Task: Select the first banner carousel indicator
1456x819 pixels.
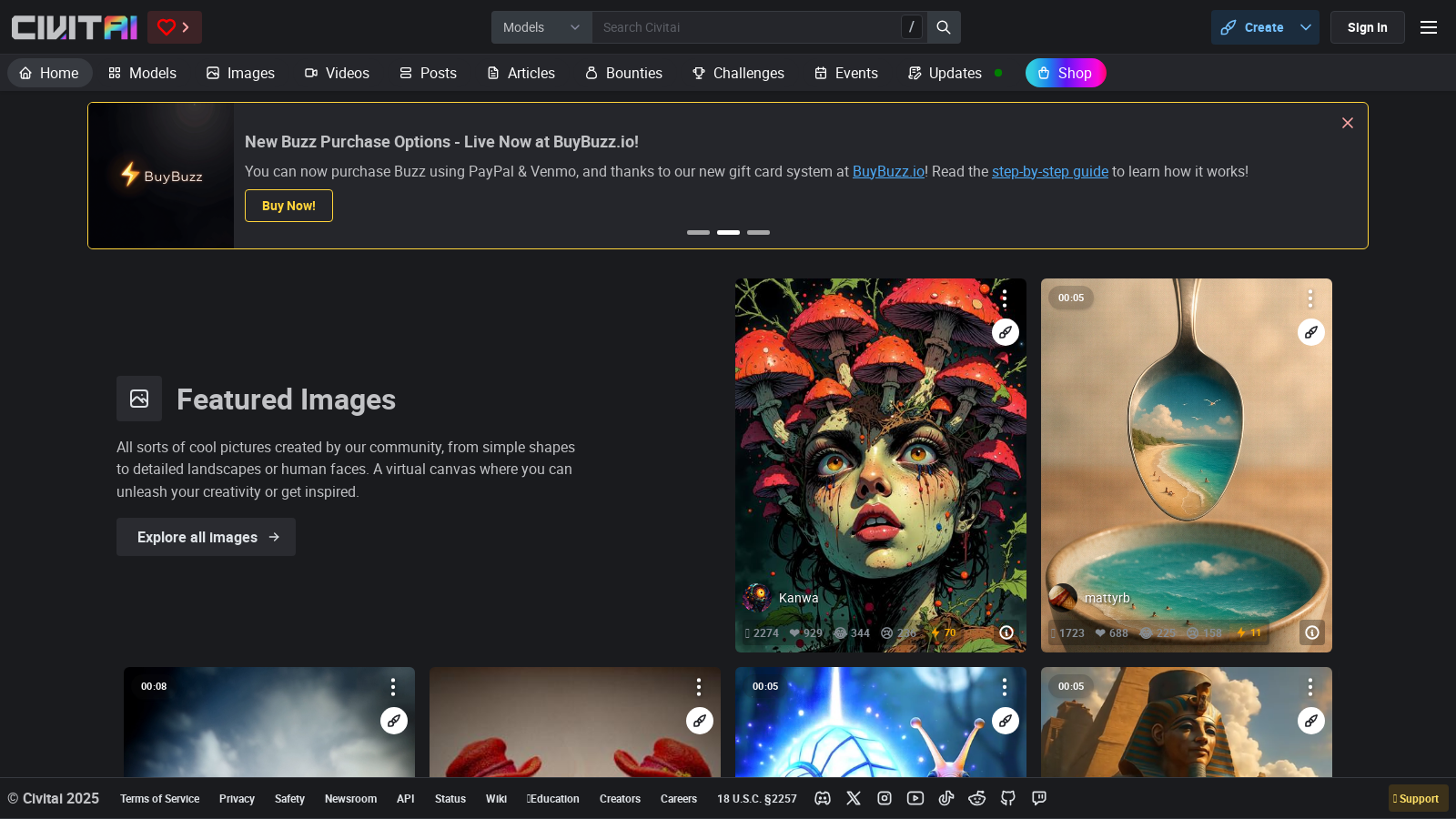Action: pos(698,233)
